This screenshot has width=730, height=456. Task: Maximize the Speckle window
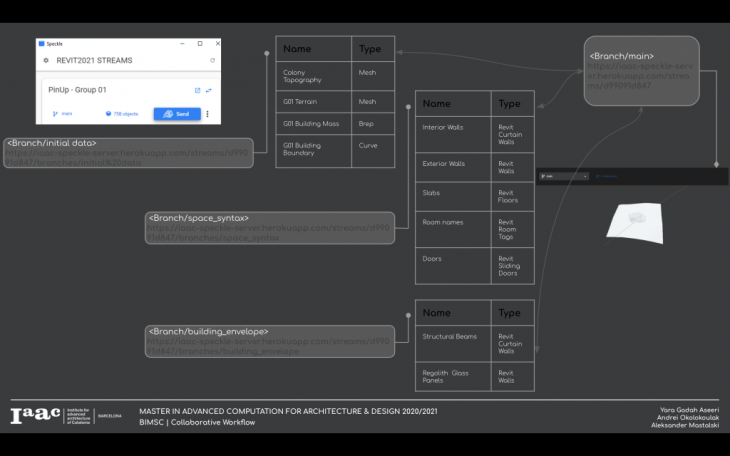coord(200,44)
